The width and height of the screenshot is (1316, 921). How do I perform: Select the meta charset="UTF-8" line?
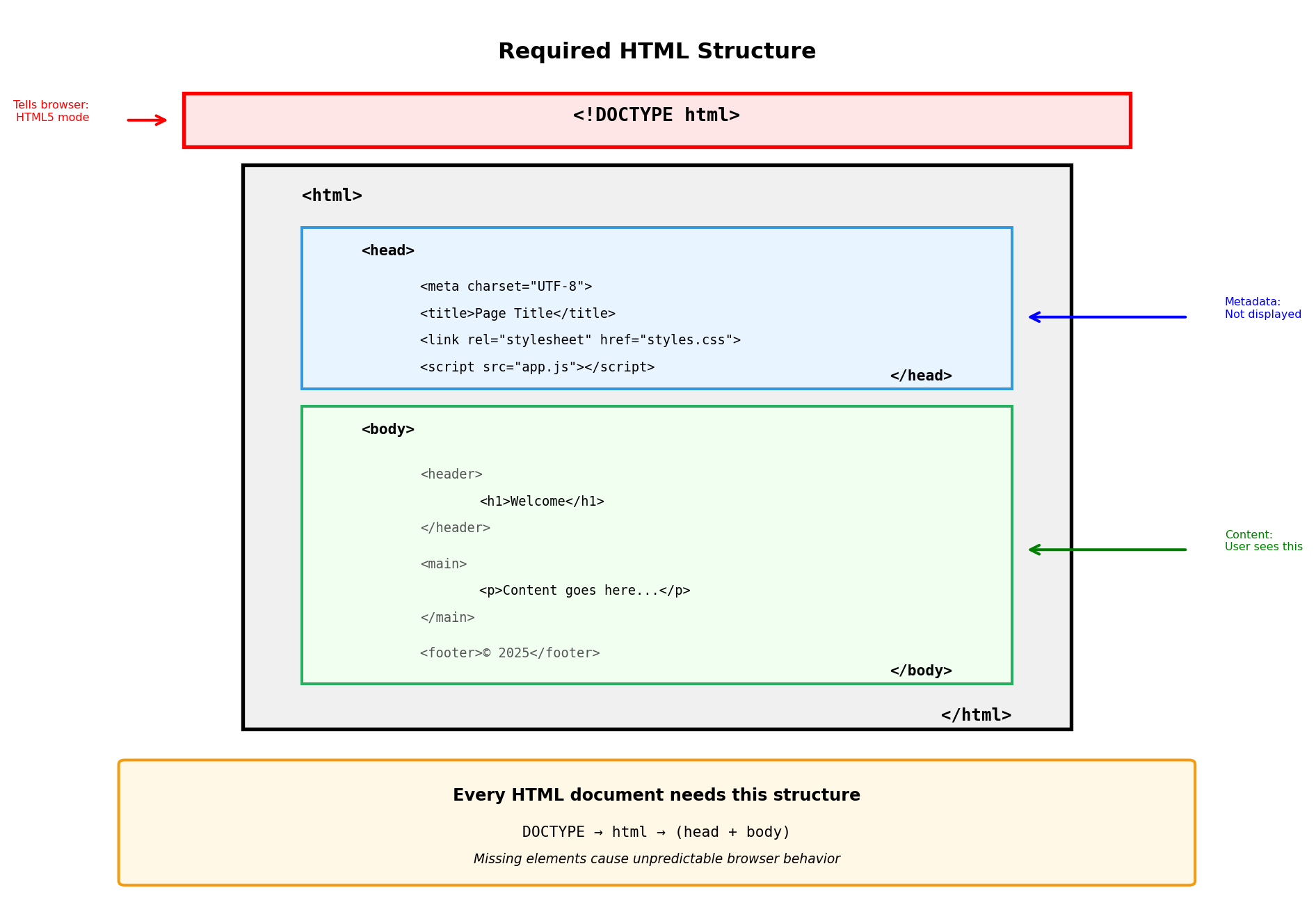click(x=506, y=287)
